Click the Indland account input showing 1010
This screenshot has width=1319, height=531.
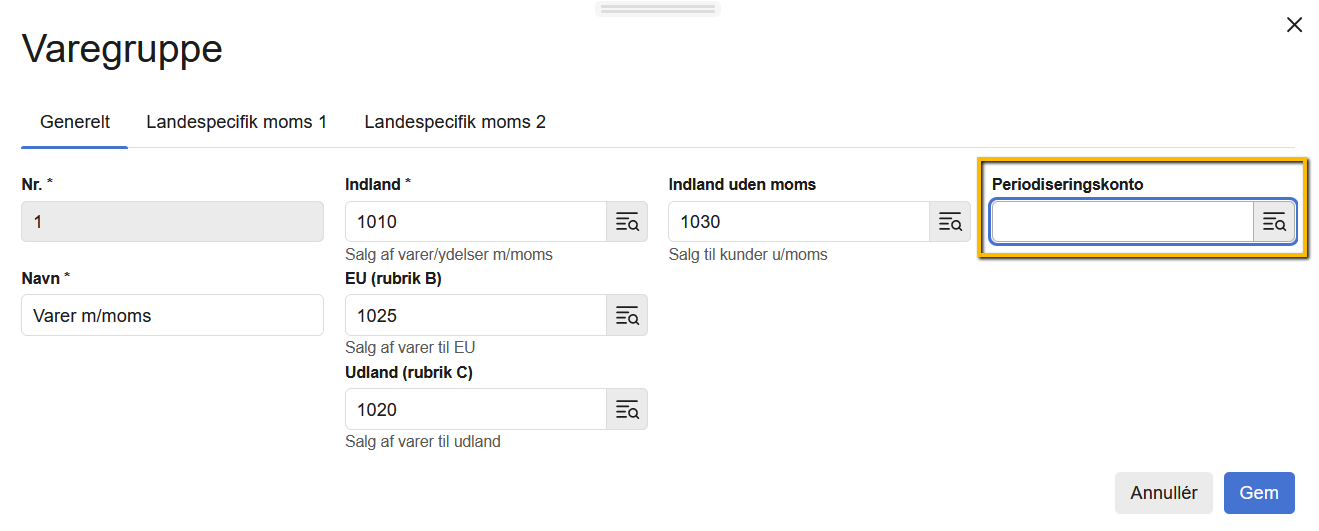[476, 222]
